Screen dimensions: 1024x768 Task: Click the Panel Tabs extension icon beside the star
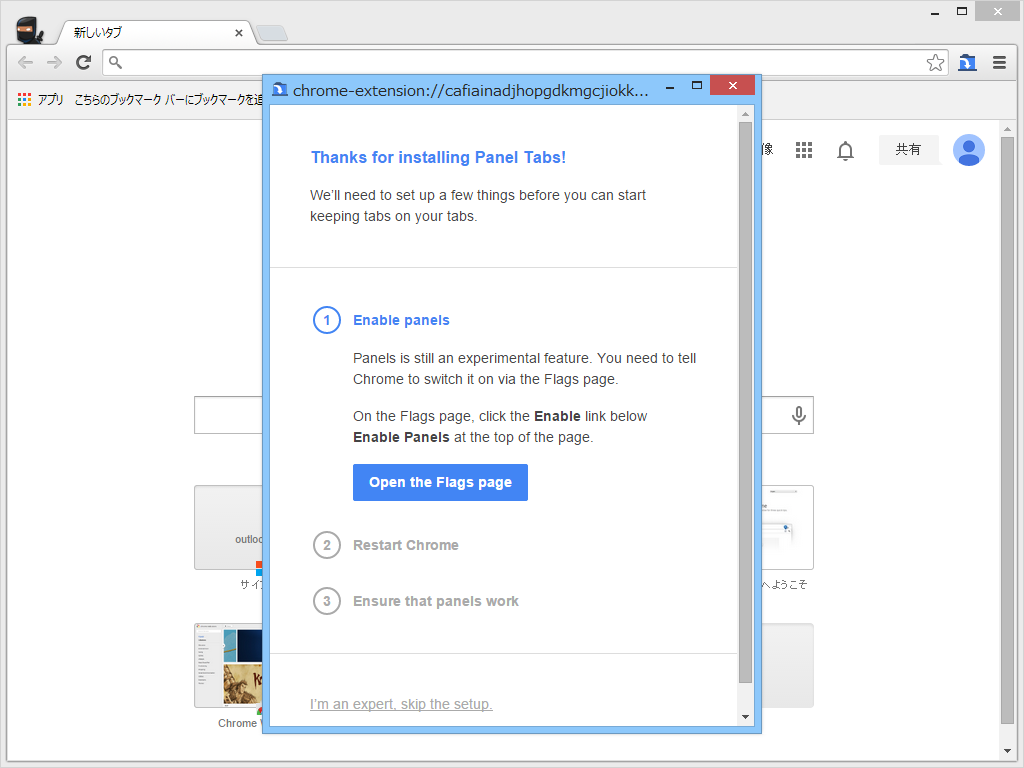[x=967, y=61]
